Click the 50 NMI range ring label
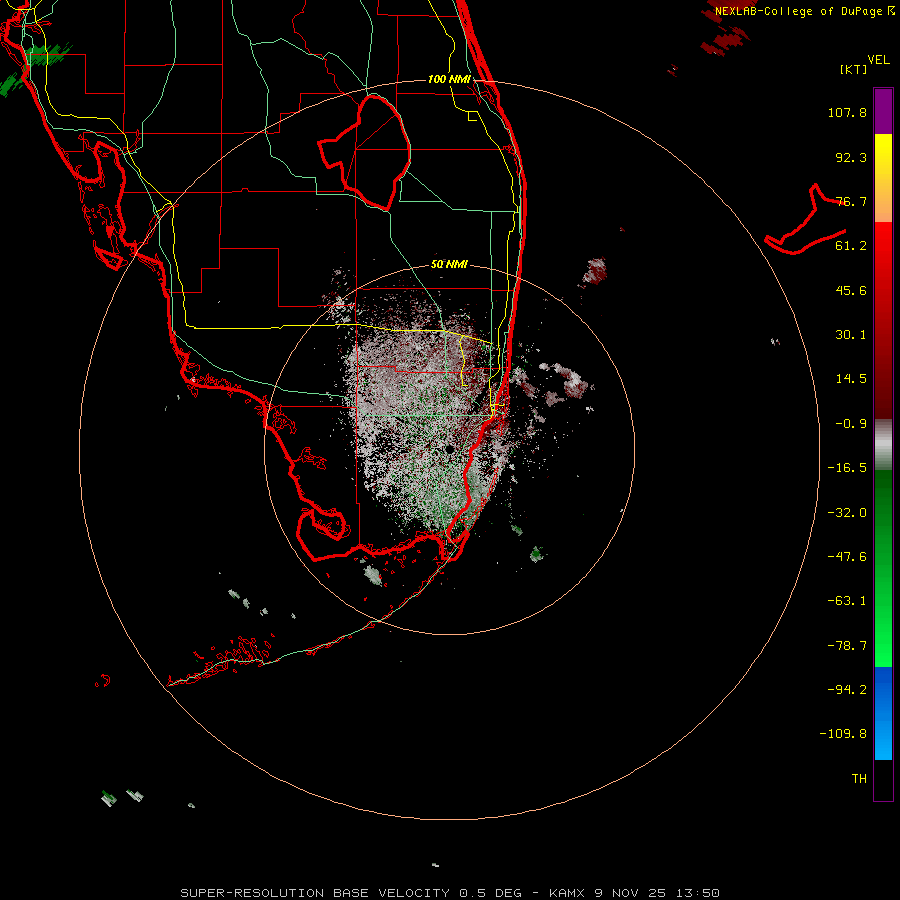 pyautogui.click(x=449, y=264)
